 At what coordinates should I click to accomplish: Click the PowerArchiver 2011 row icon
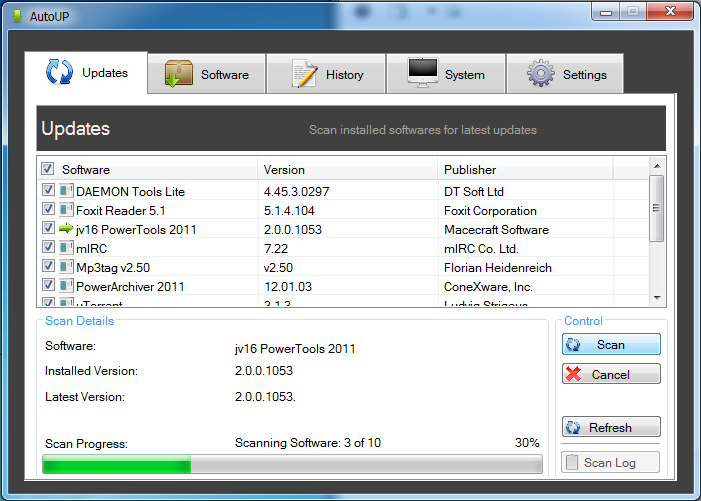66,286
